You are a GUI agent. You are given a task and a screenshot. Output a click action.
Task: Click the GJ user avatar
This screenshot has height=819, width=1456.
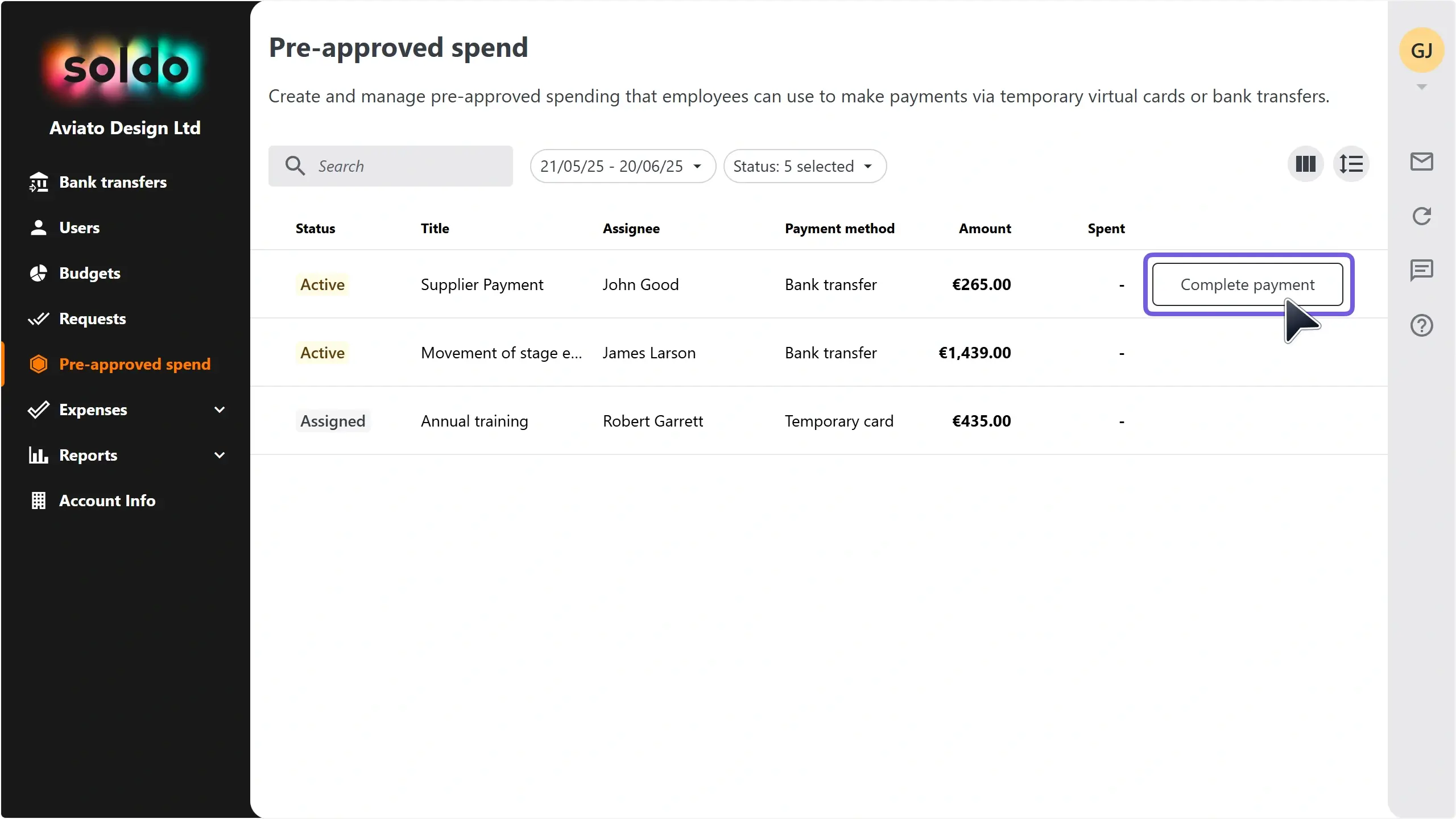tap(1421, 51)
